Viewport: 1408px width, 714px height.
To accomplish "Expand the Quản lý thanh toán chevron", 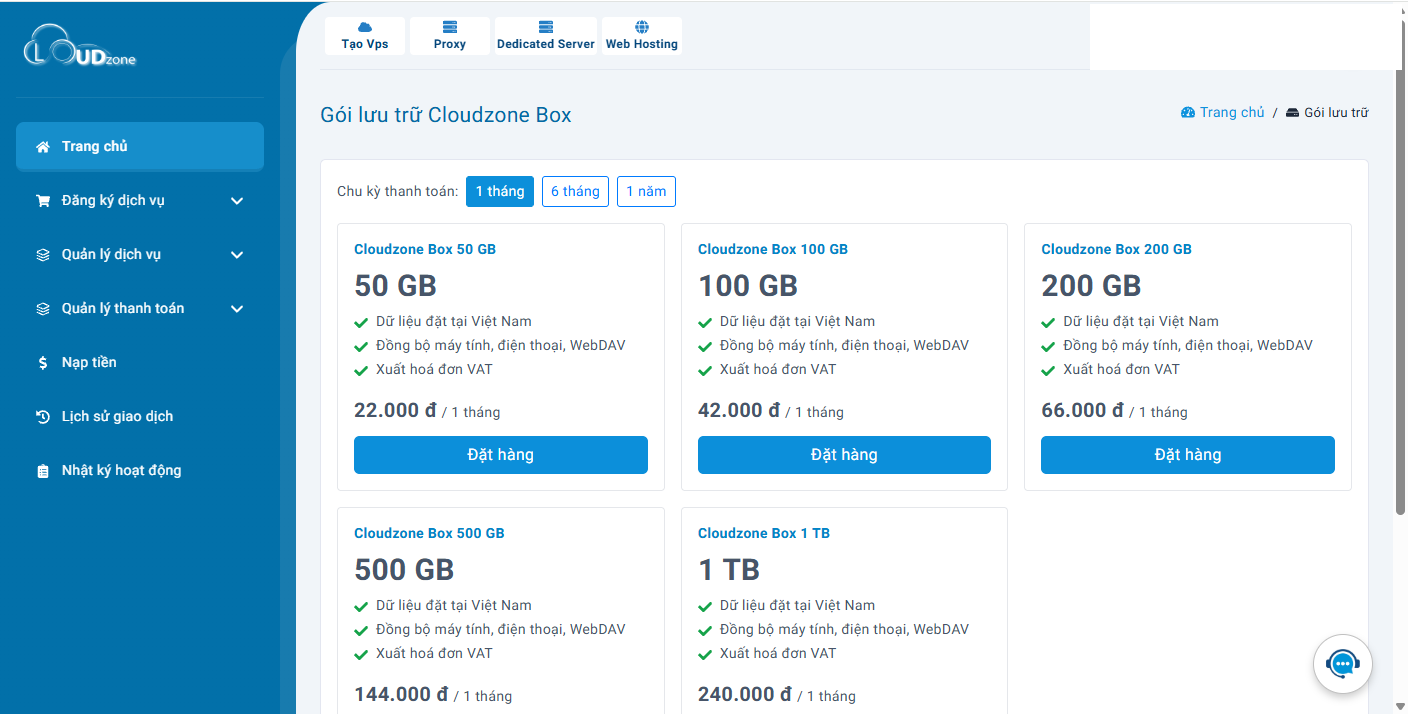I will tap(237, 309).
